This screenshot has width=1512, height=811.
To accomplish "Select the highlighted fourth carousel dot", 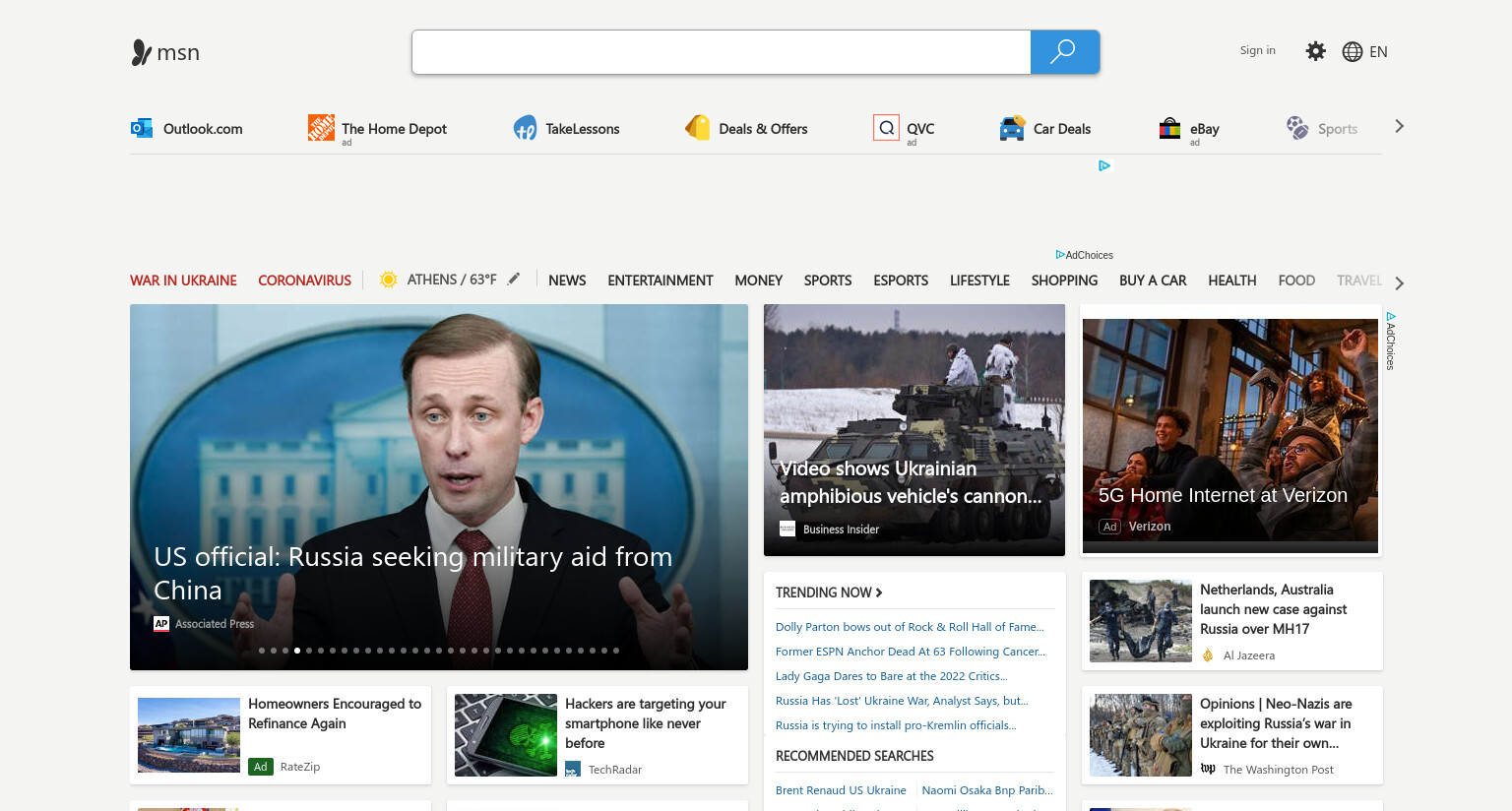I will click(297, 651).
